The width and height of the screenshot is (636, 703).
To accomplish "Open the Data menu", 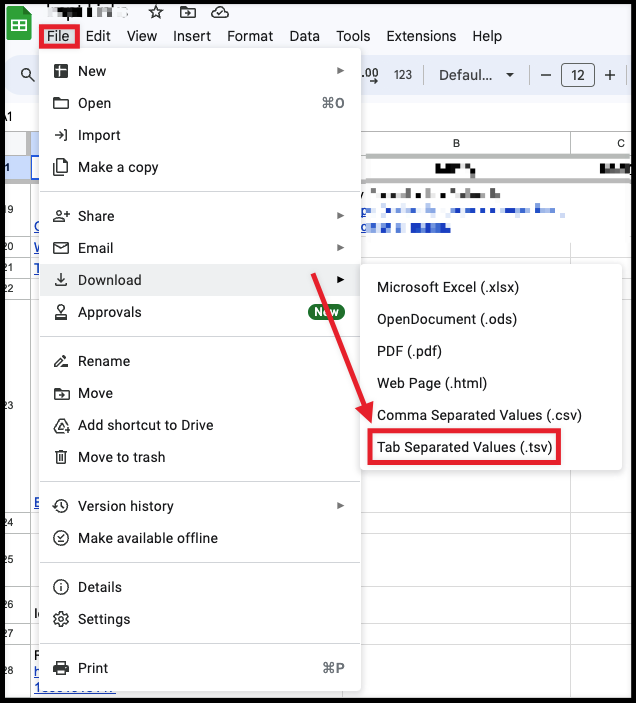I will point(305,36).
